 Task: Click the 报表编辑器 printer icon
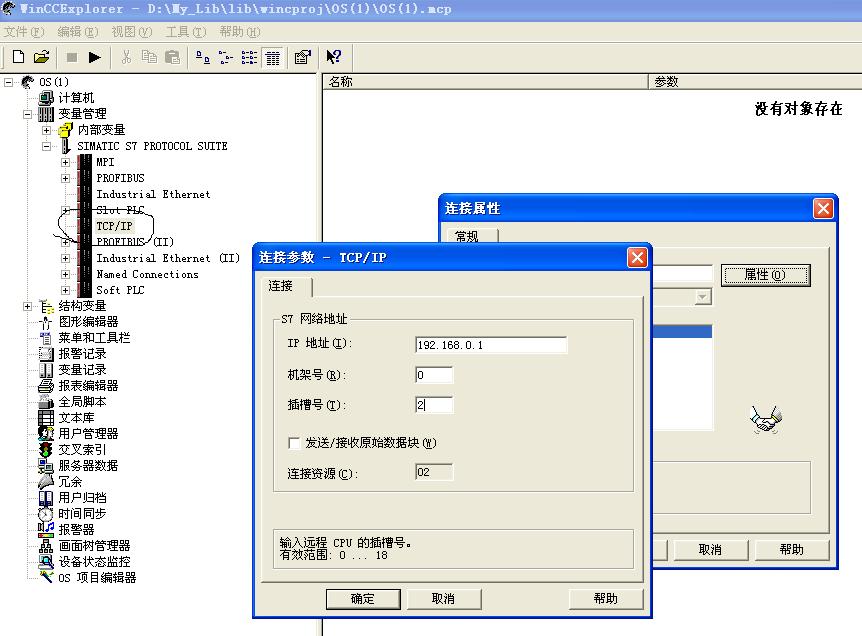pos(46,386)
